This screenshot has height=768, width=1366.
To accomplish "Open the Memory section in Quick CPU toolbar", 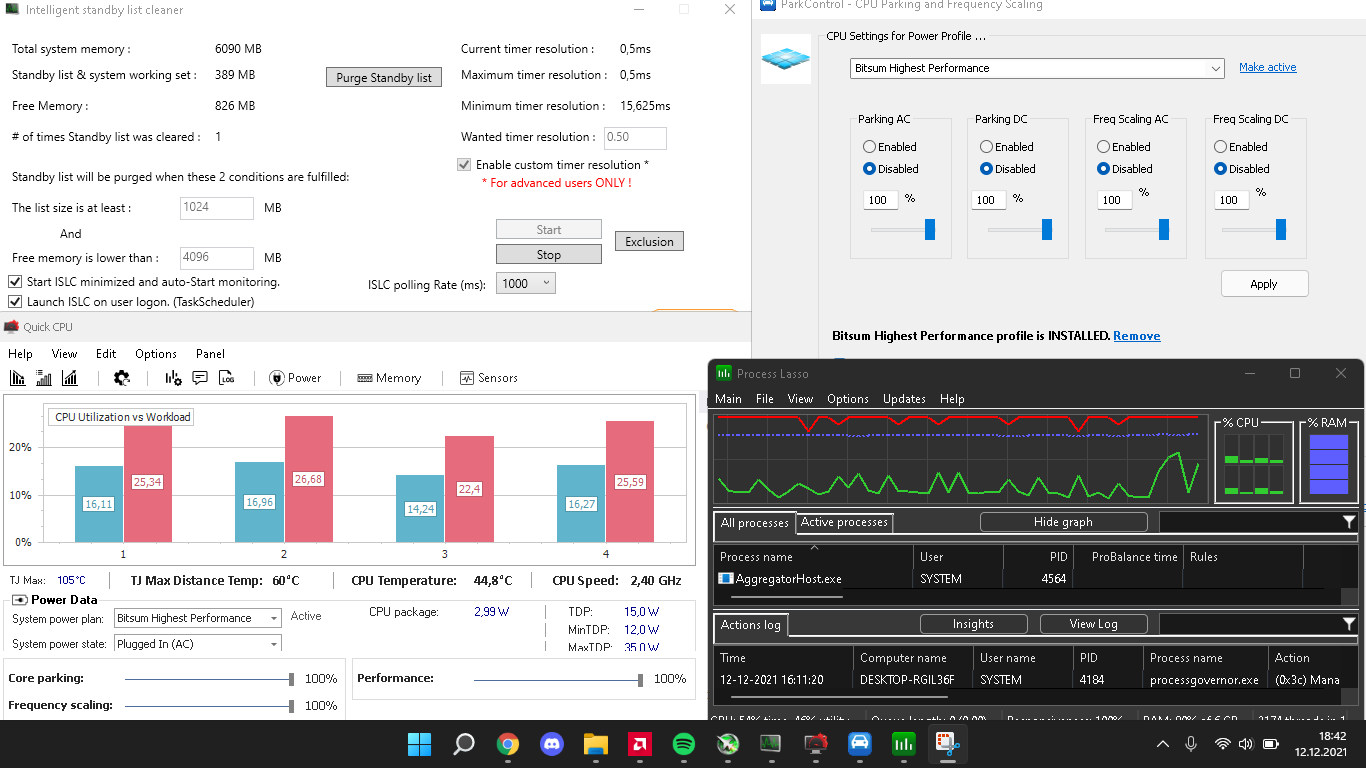I will [x=389, y=378].
